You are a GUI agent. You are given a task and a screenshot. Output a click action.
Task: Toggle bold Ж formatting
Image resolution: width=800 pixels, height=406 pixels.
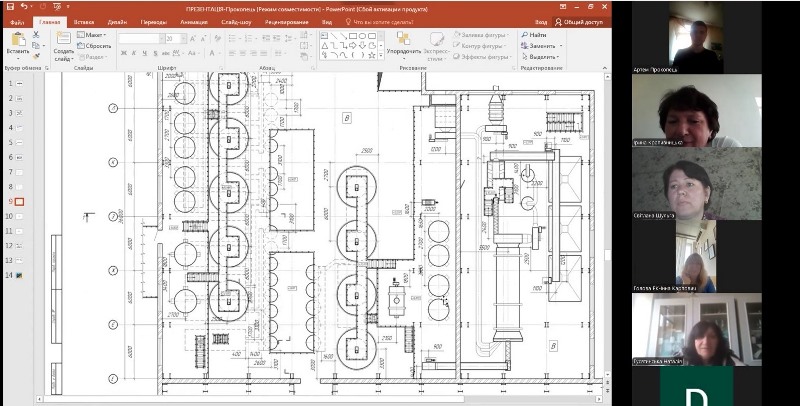(123, 53)
